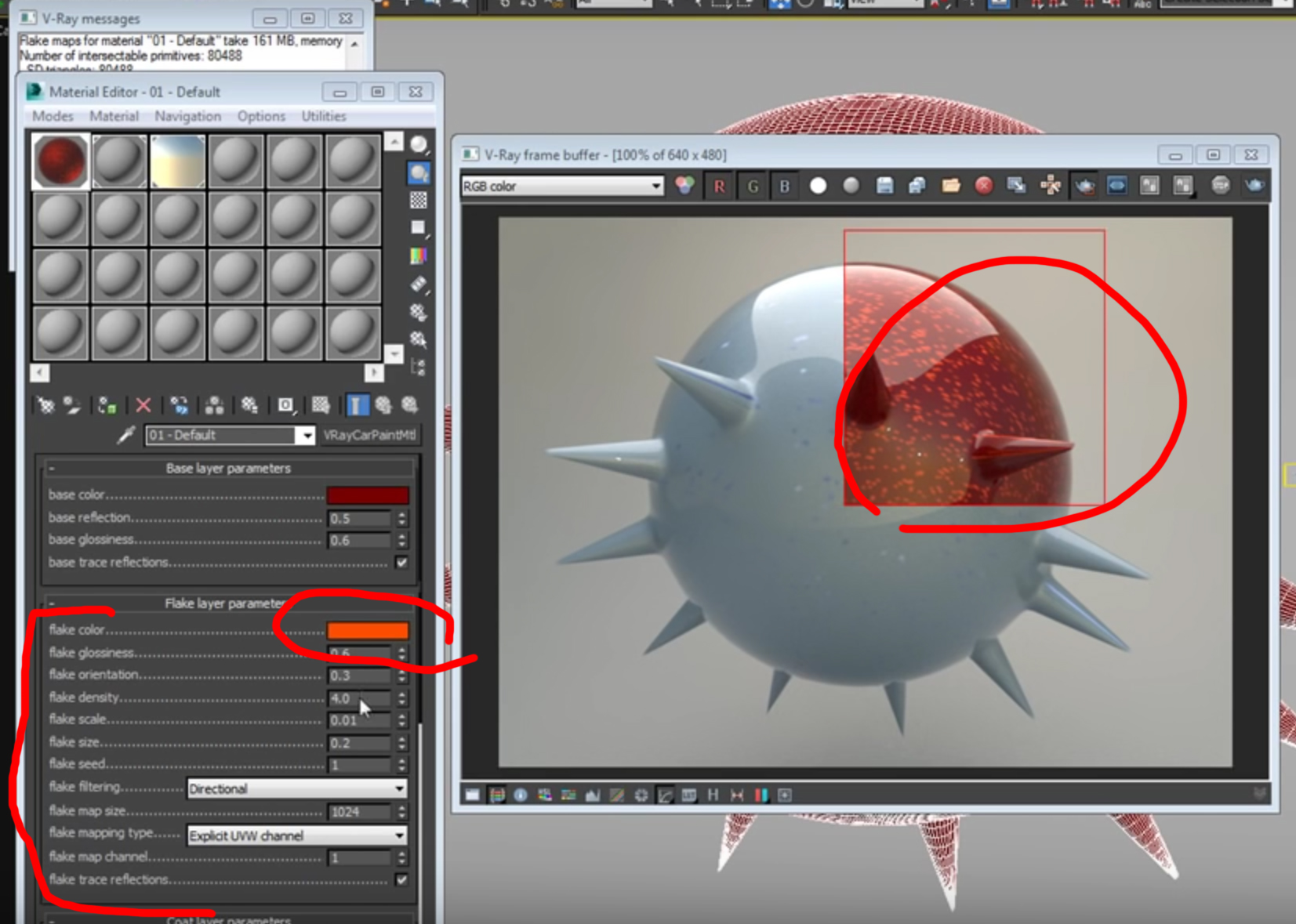1296x924 pixels.
Task: Switch to RGB channels multicolor icon
Action: point(685,186)
